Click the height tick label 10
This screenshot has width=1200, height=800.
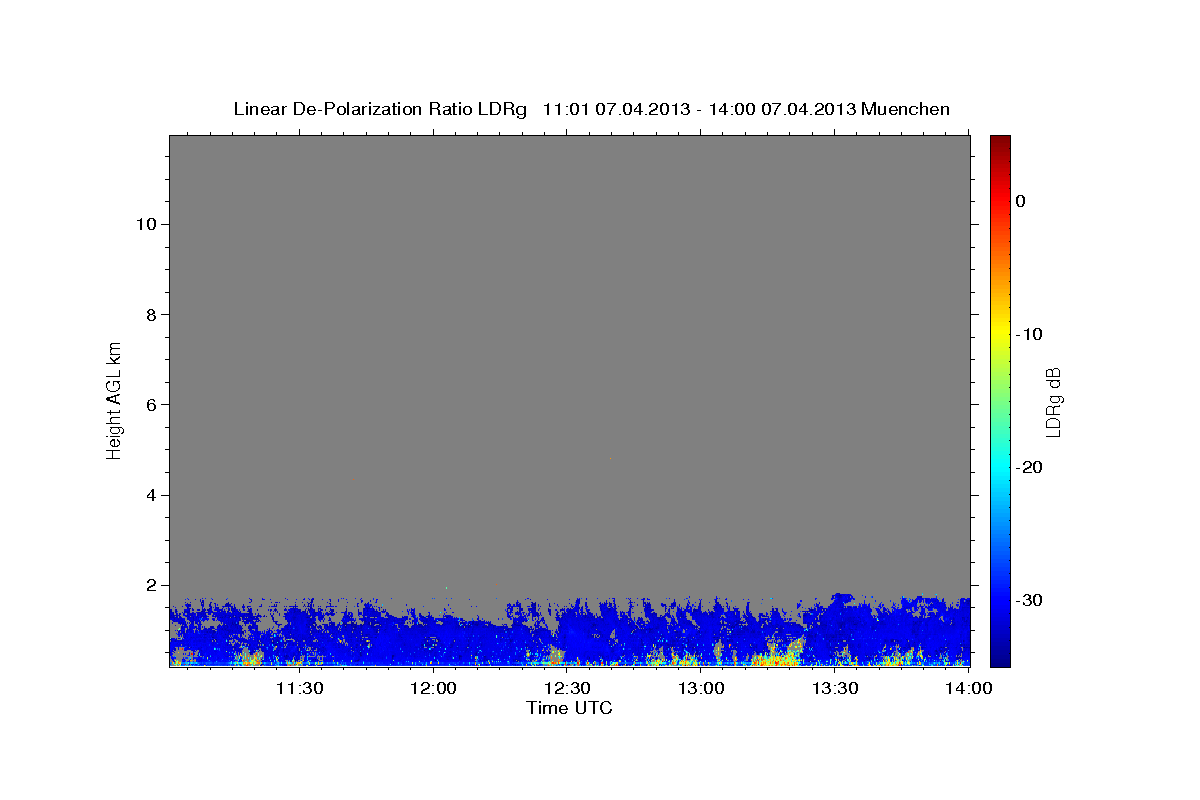point(147,224)
